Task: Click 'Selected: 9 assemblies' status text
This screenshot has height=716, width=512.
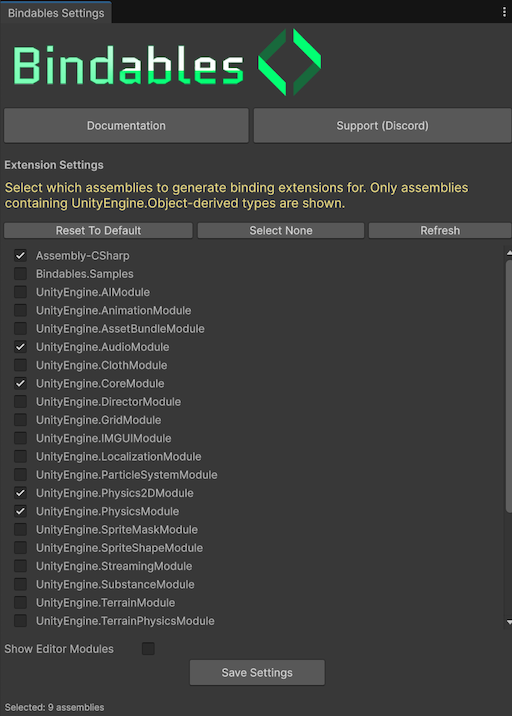Action: pyautogui.click(x=54, y=707)
